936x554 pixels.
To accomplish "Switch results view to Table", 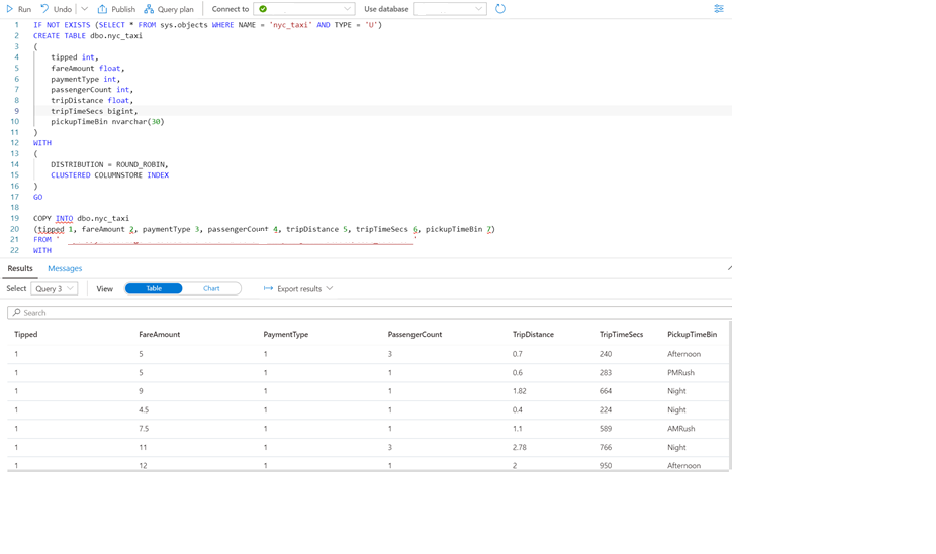I will coord(154,288).
